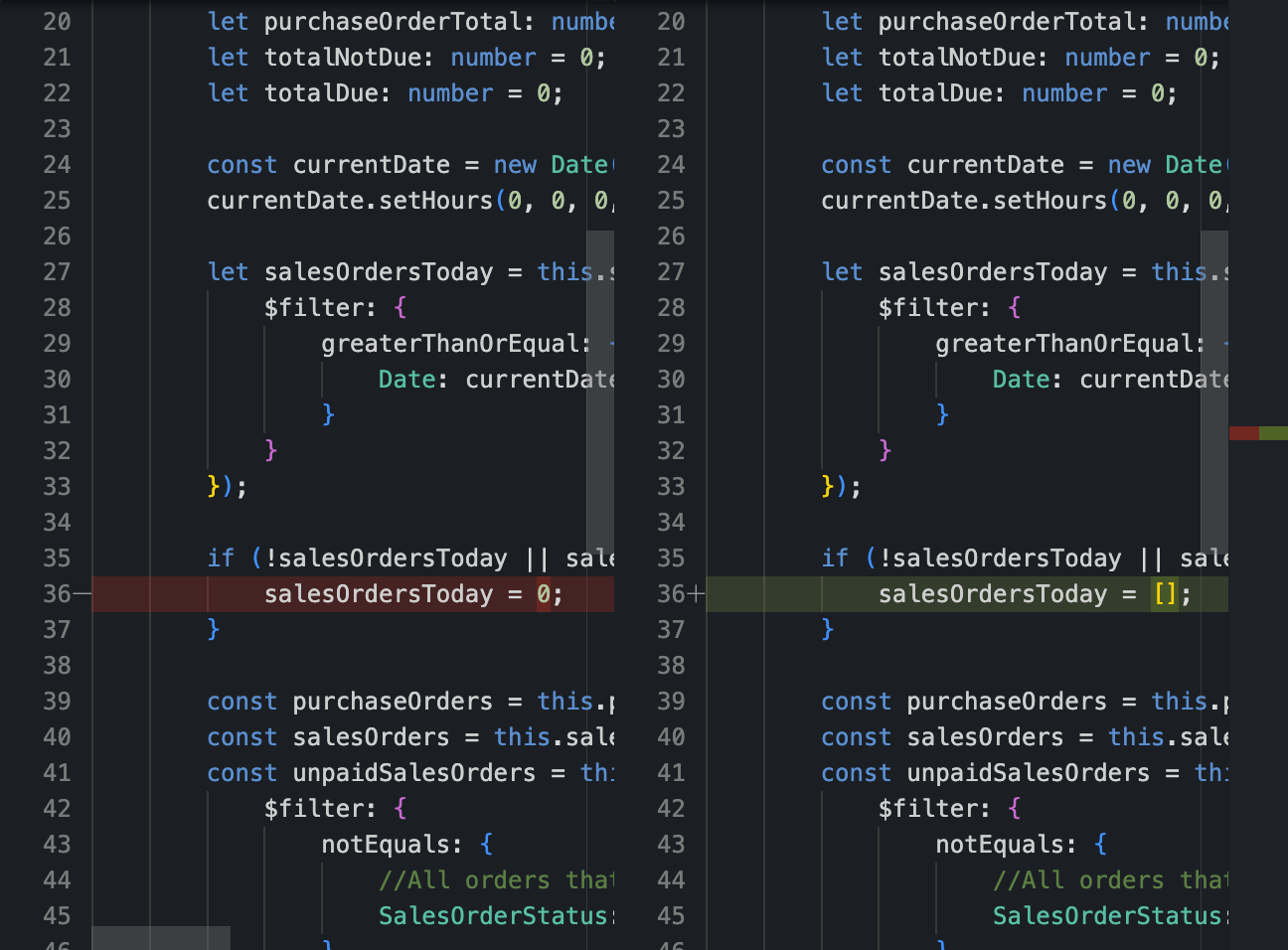Click line number 41 in right pane
Image resolution: width=1288 pixels, height=950 pixels.
point(672,773)
